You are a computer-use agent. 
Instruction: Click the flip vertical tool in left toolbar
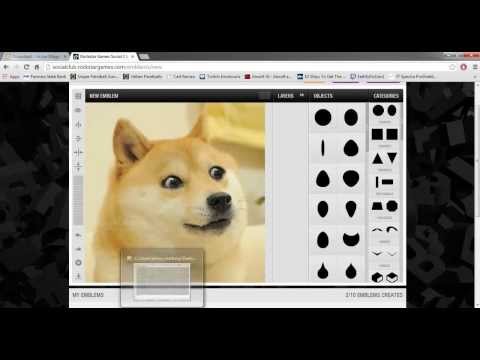(78, 166)
